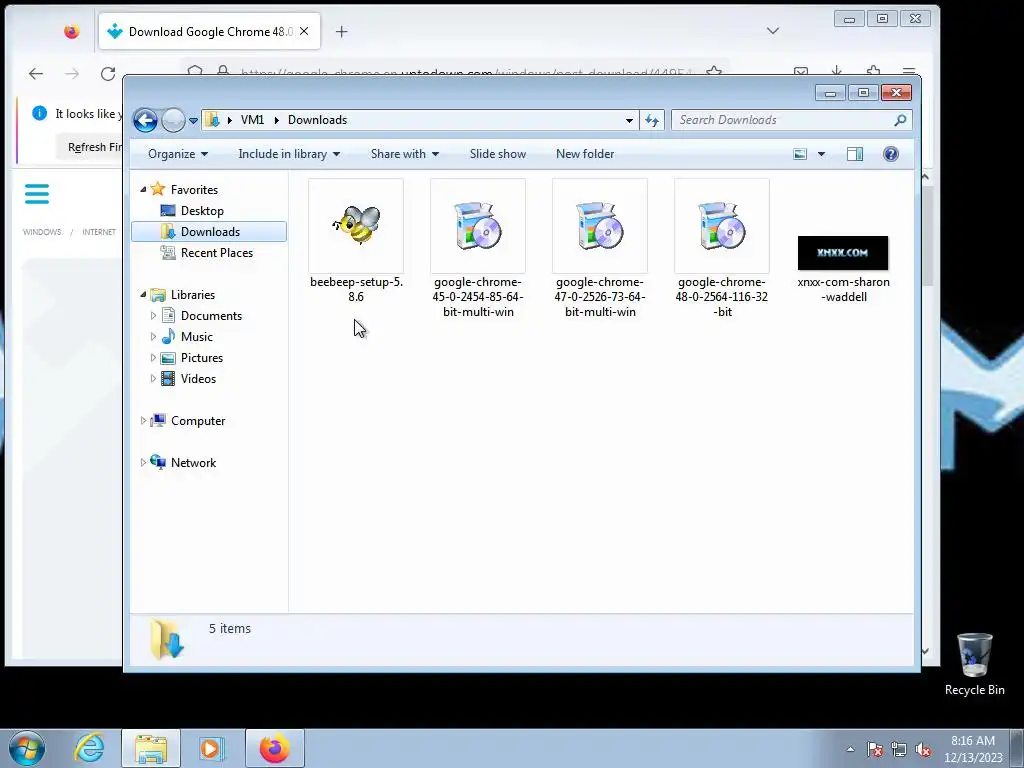Close Firefox tab Download Google Chrome 48.0
The height and width of the screenshot is (768, 1024).
[x=304, y=31]
